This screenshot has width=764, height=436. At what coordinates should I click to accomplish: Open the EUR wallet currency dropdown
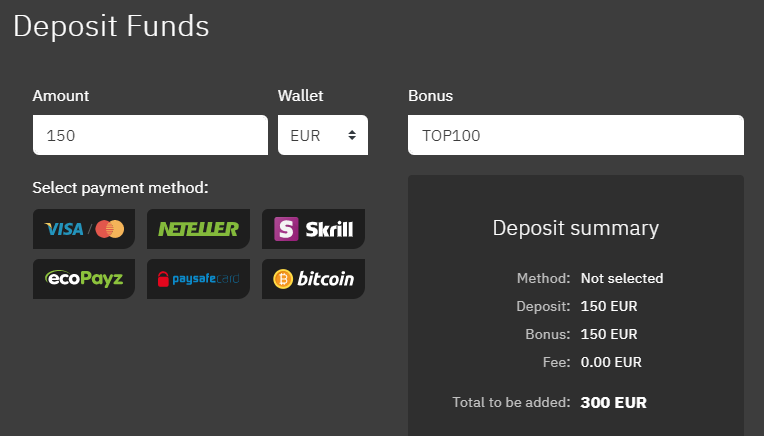point(323,135)
